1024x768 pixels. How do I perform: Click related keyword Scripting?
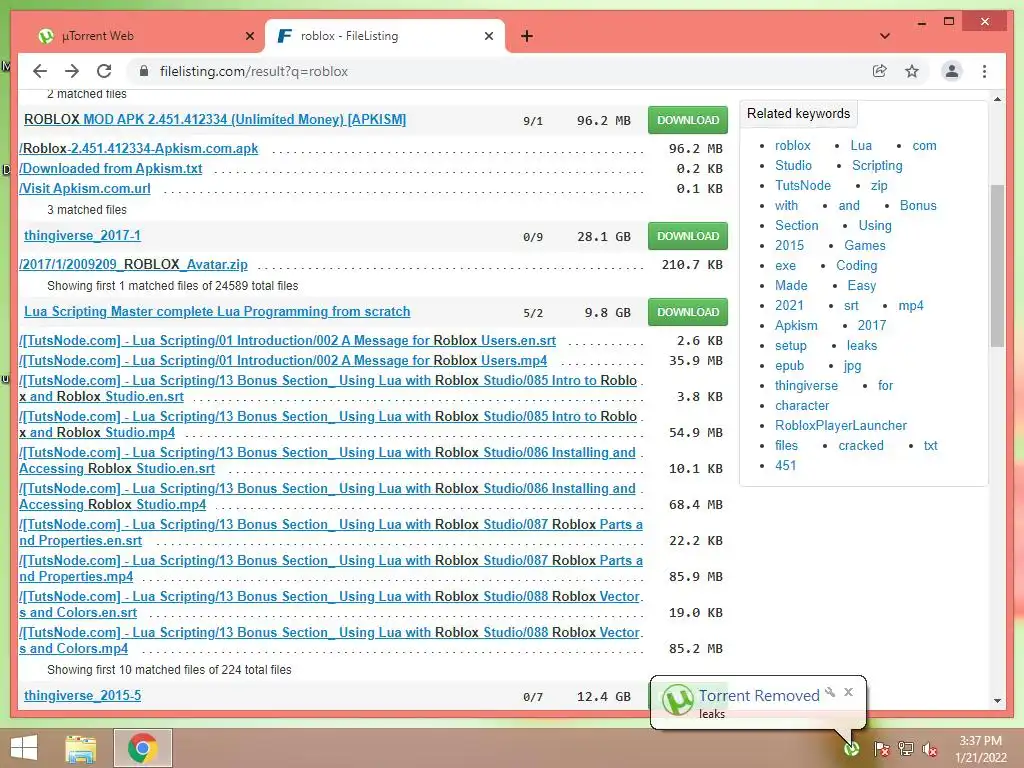pyautogui.click(x=877, y=166)
